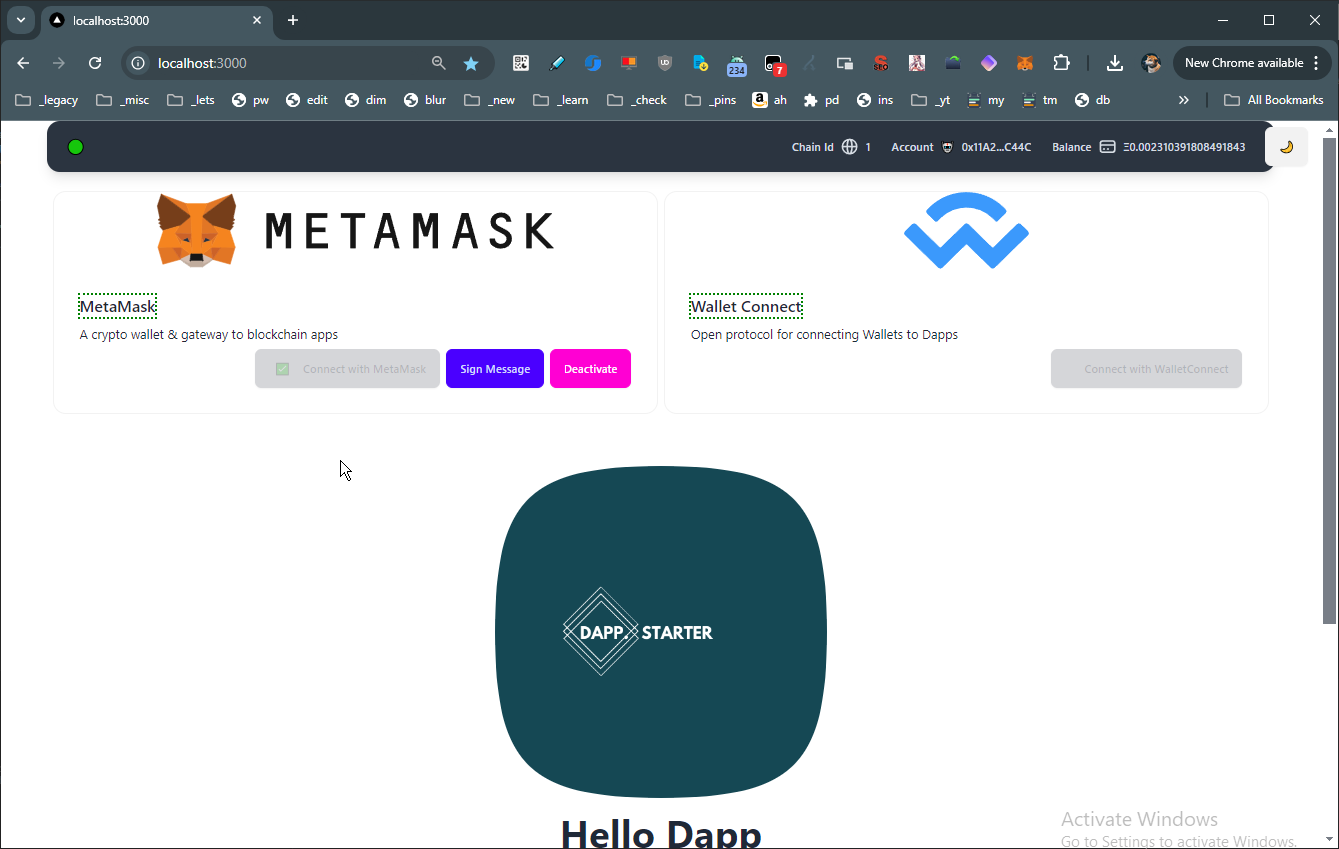Open the db bookmark

tap(1093, 100)
